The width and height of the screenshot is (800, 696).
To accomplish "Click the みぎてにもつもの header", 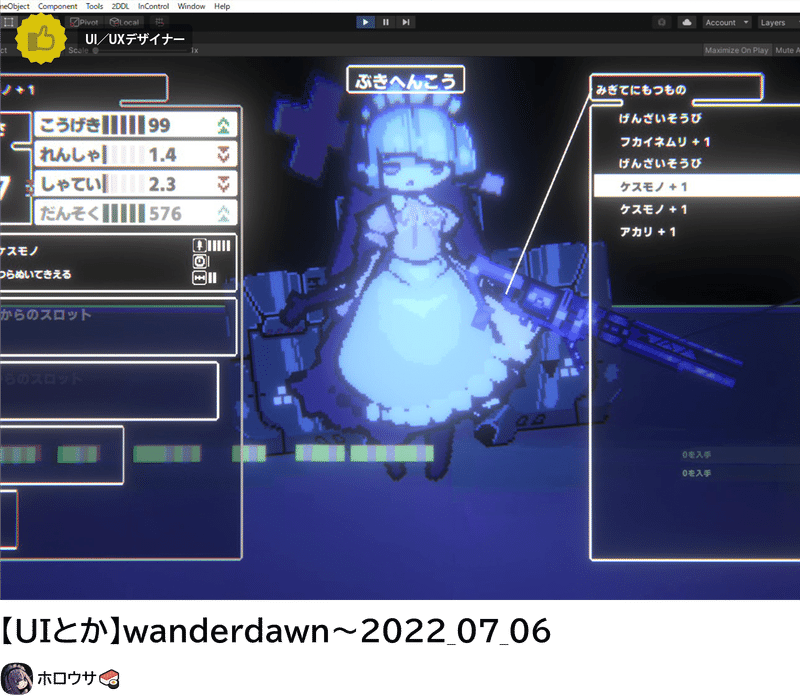I will coord(641,90).
